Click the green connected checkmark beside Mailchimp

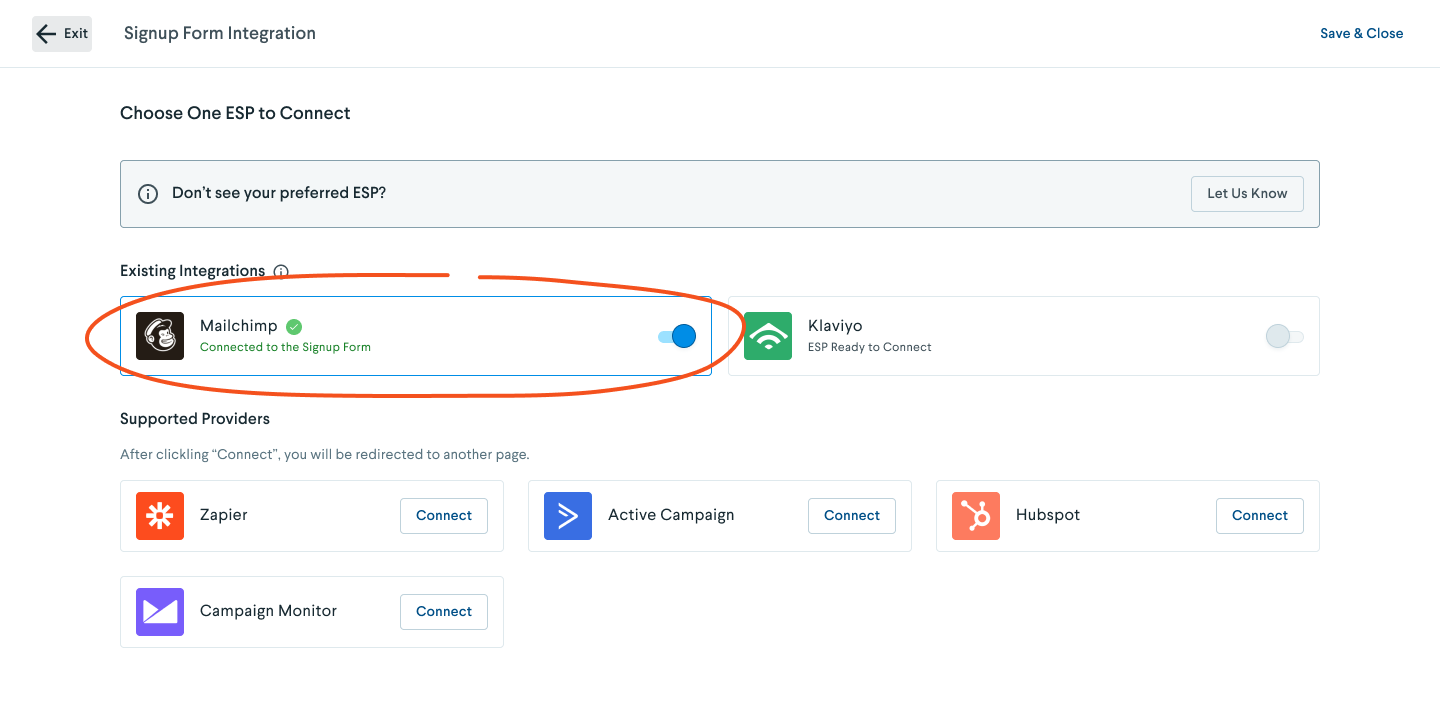(294, 326)
